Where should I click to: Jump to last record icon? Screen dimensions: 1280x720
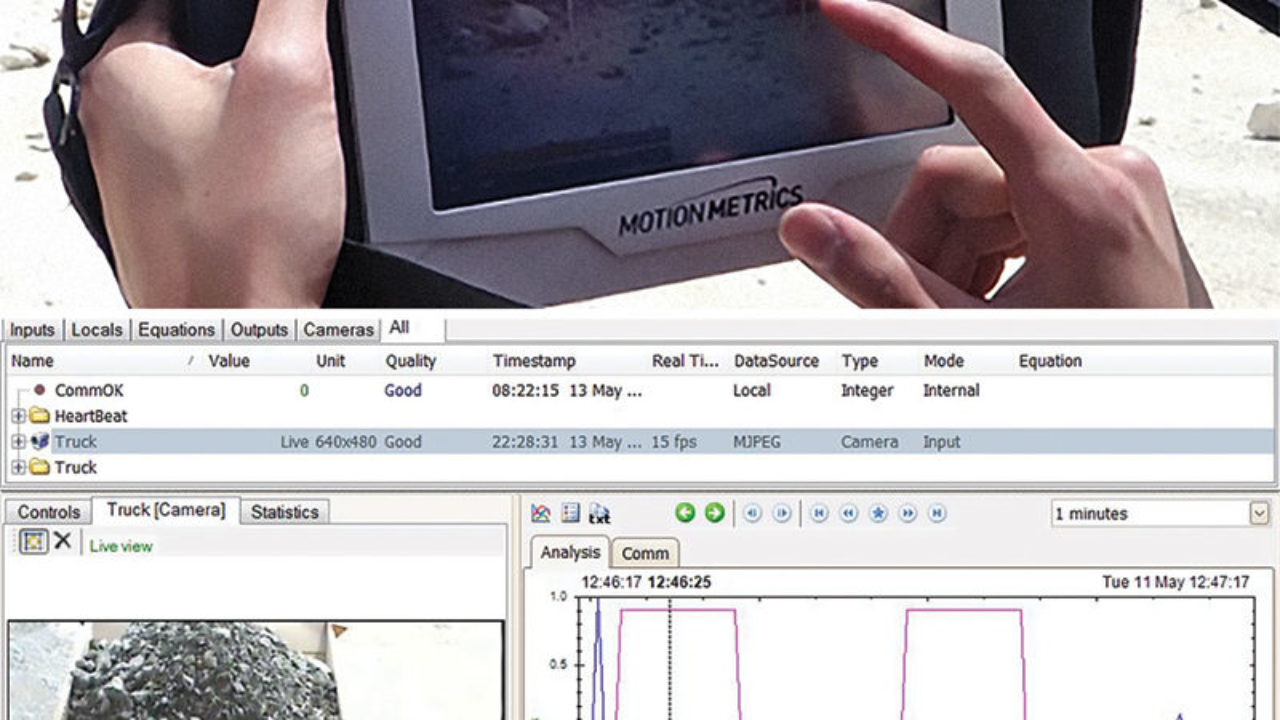click(937, 513)
